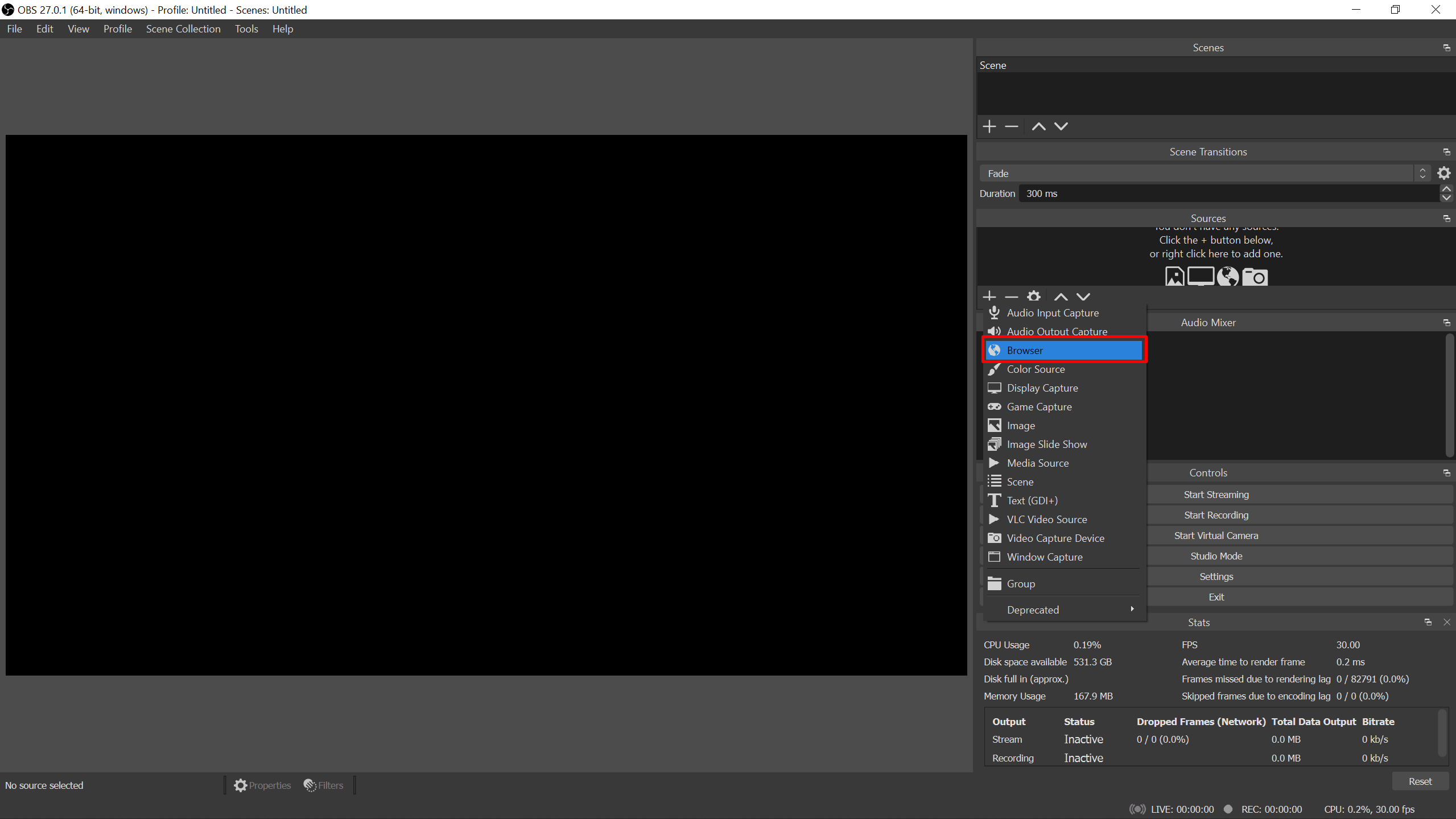
Task: Click the OBS logo in title bar
Action: pos(8,10)
